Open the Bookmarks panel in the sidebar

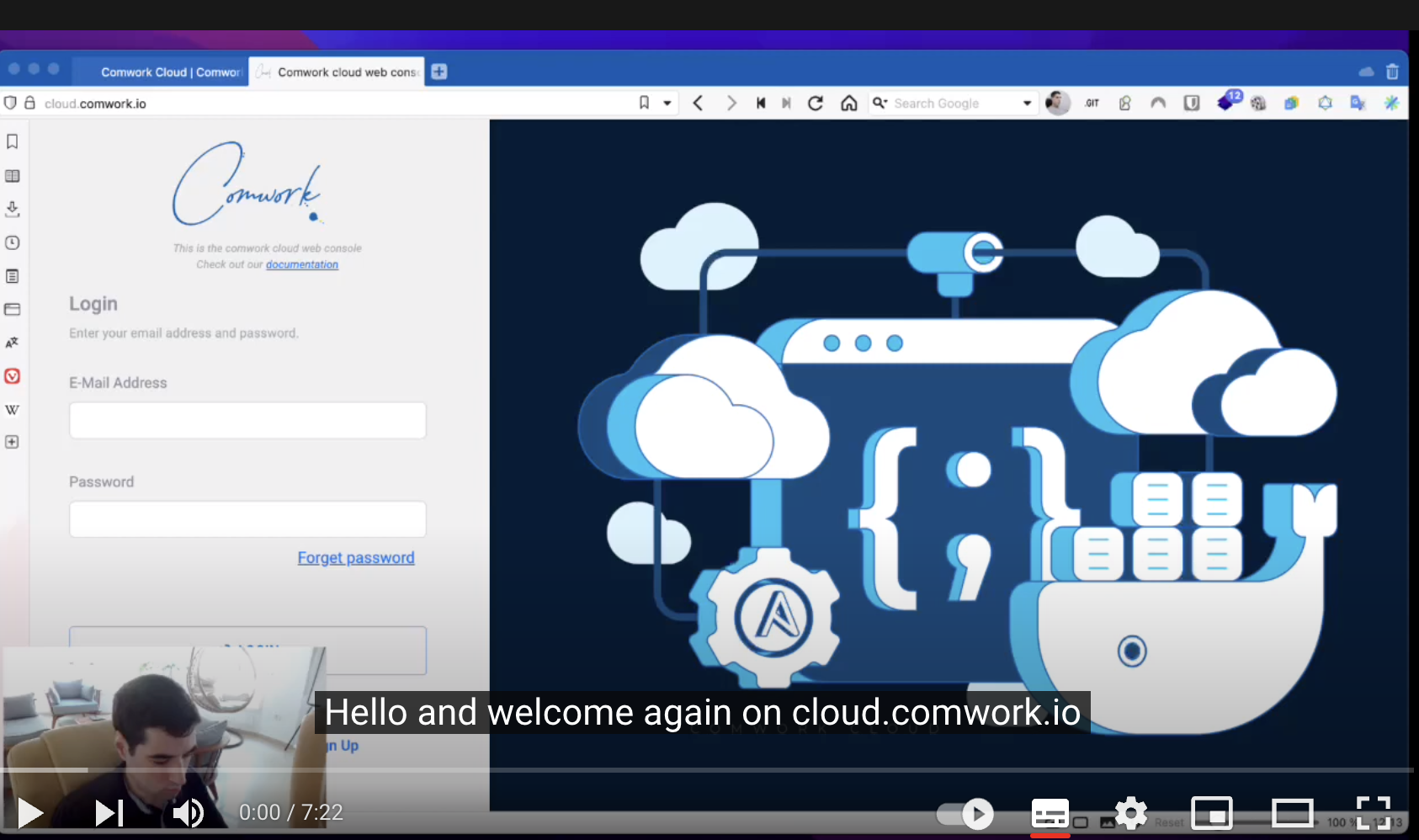coord(13,141)
